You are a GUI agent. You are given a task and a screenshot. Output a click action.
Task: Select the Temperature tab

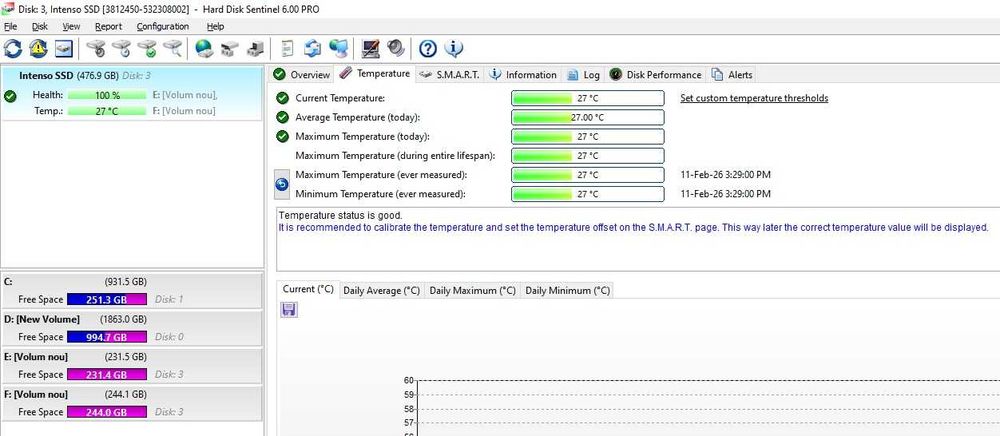point(375,73)
